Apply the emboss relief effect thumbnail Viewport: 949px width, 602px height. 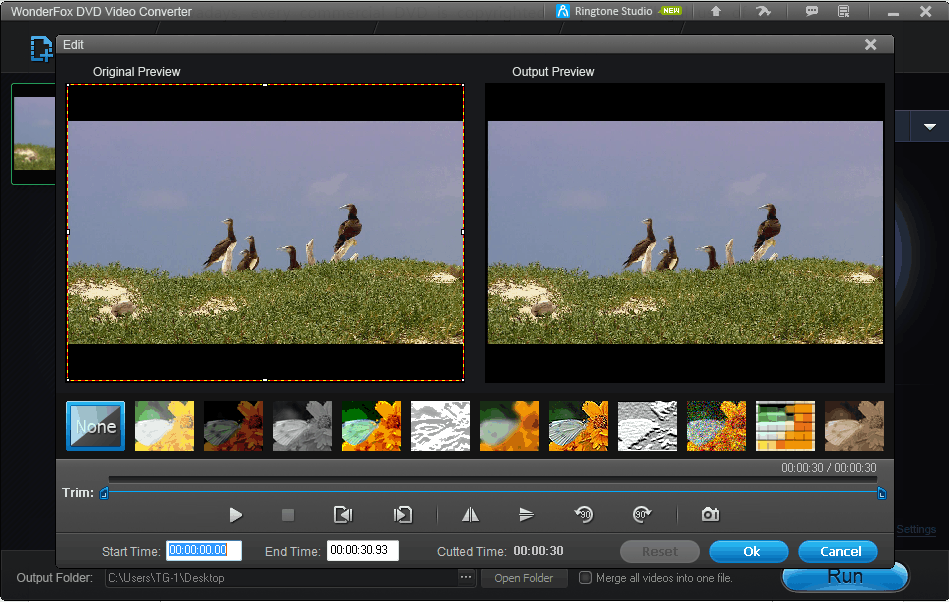(x=648, y=426)
